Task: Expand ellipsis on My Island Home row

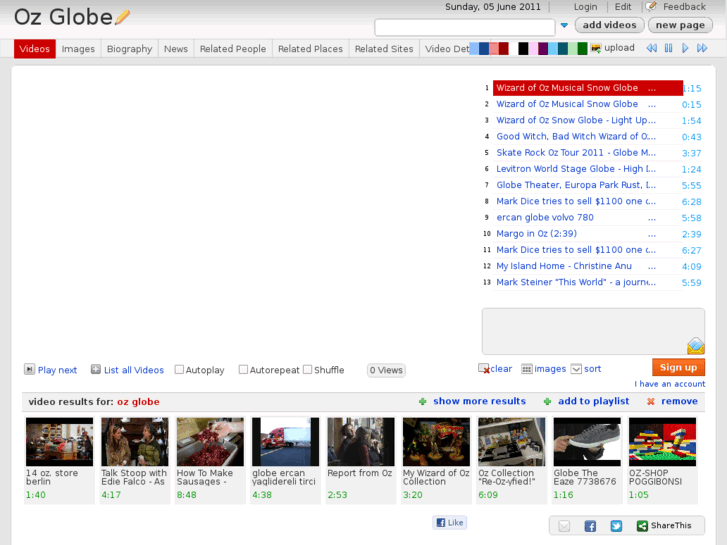Action: click(x=652, y=267)
